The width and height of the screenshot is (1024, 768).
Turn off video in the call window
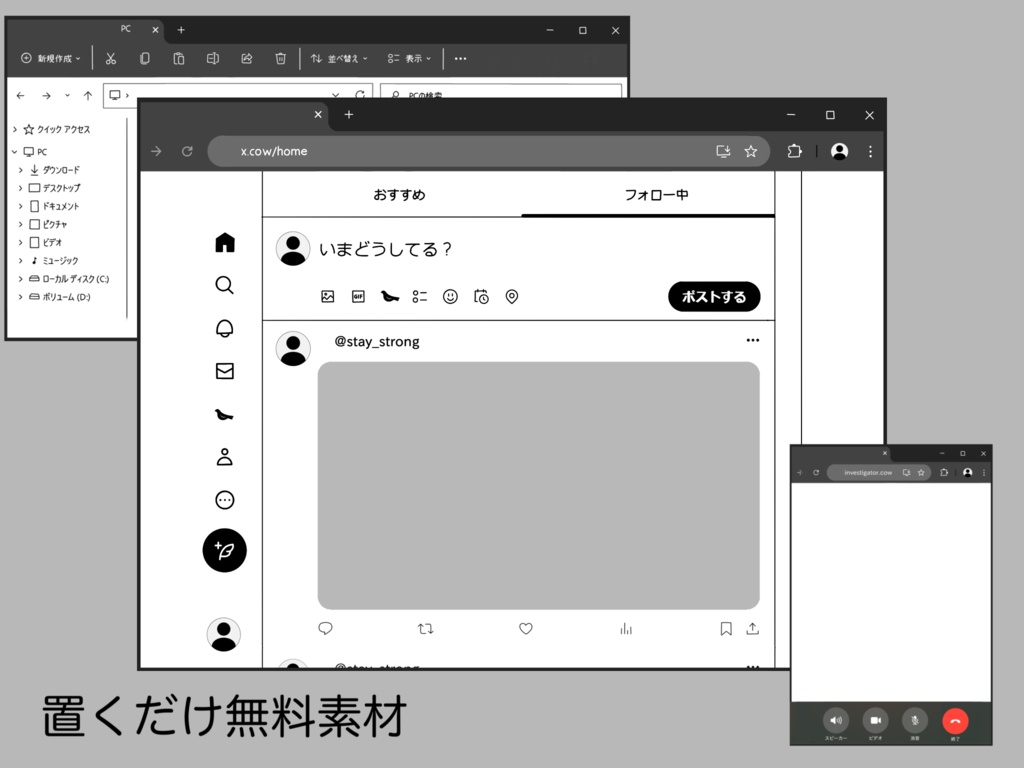point(875,720)
